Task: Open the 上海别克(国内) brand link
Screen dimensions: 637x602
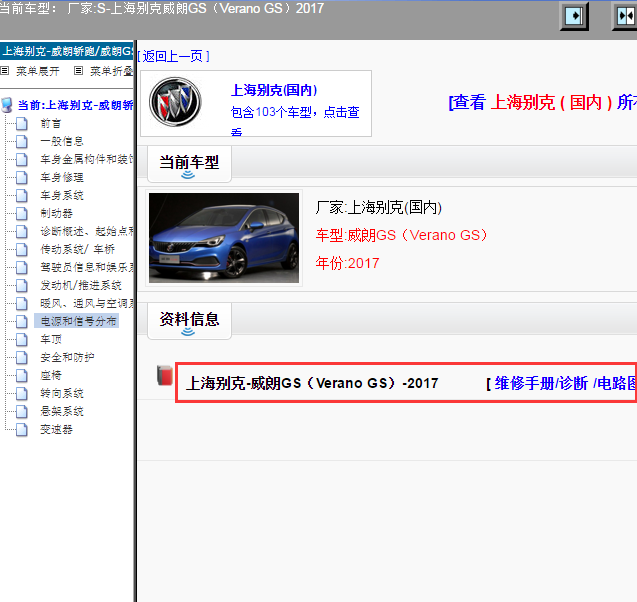Action: pos(274,90)
